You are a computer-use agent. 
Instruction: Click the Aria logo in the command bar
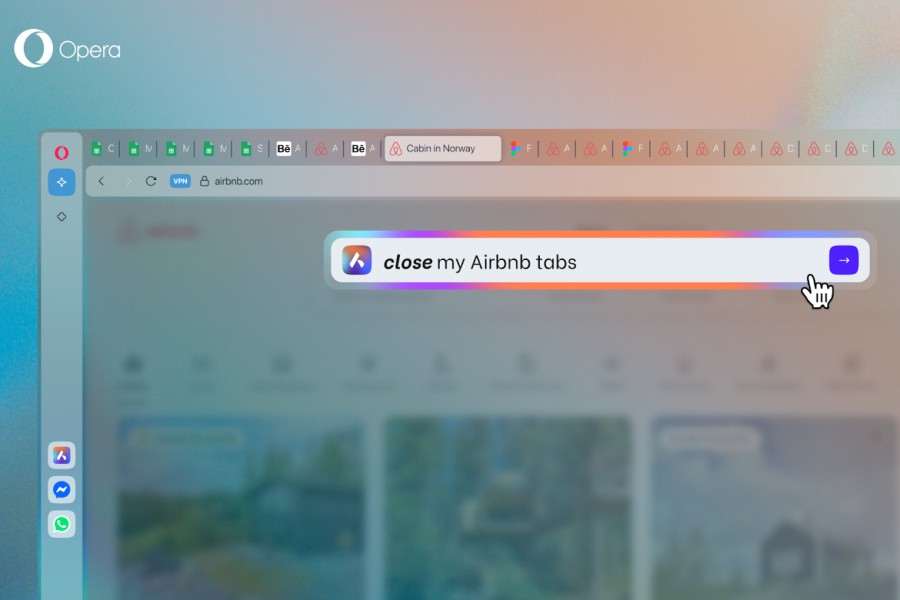(357, 260)
